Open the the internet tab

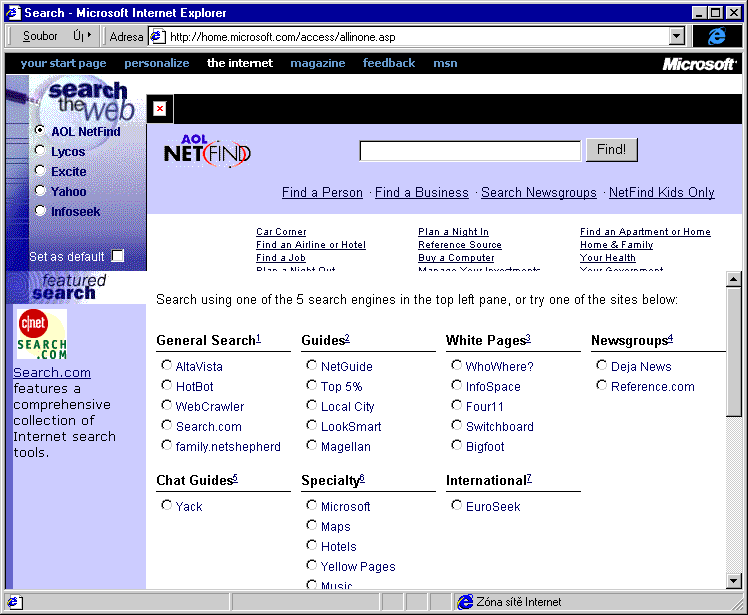click(x=240, y=63)
